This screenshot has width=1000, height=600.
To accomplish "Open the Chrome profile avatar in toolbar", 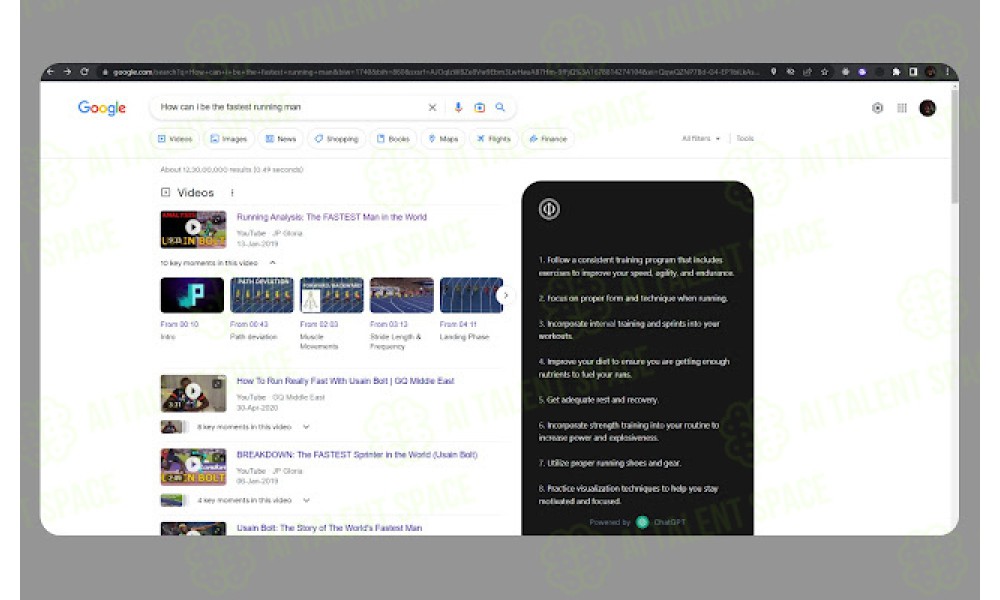I will click(x=930, y=72).
